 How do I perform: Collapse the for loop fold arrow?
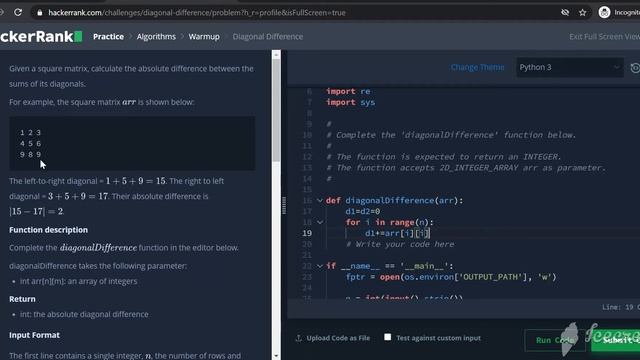coord(320,222)
